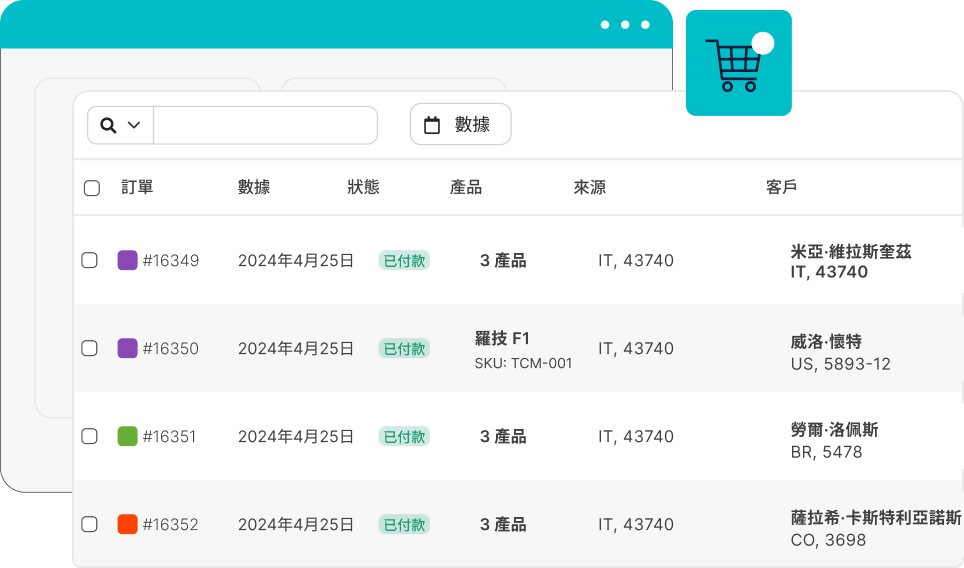This screenshot has width=964, height=568.
Task: Click CO, 3698 customer location
Action: coord(828,540)
